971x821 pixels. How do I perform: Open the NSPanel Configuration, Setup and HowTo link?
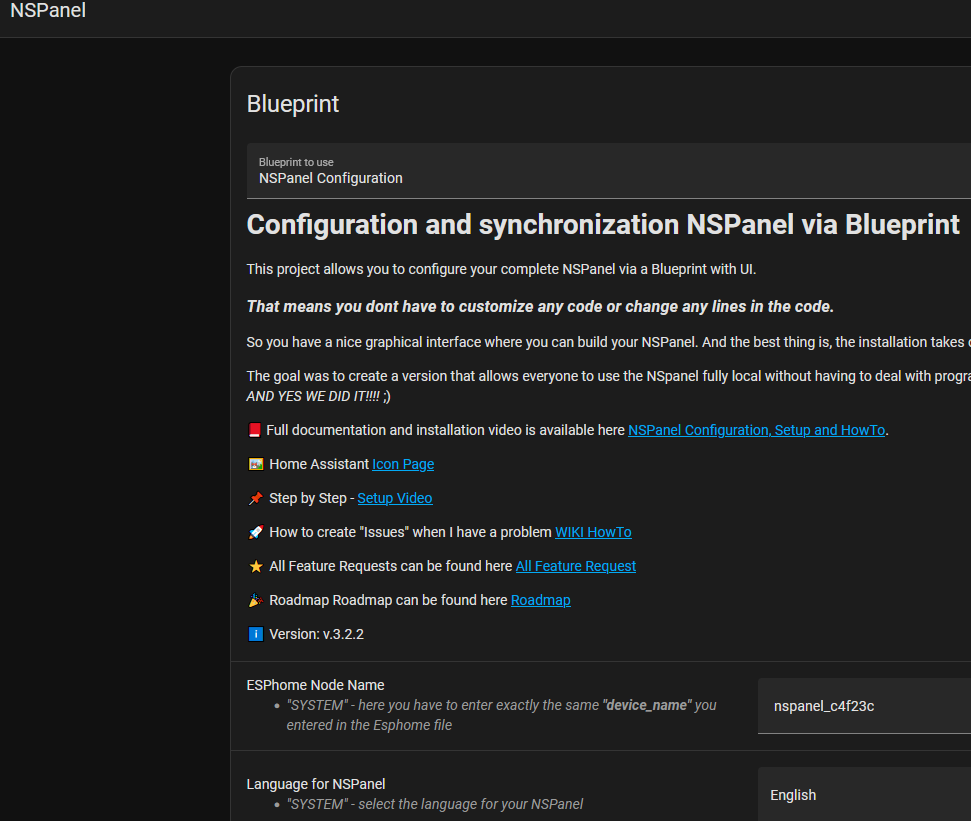[756, 430]
